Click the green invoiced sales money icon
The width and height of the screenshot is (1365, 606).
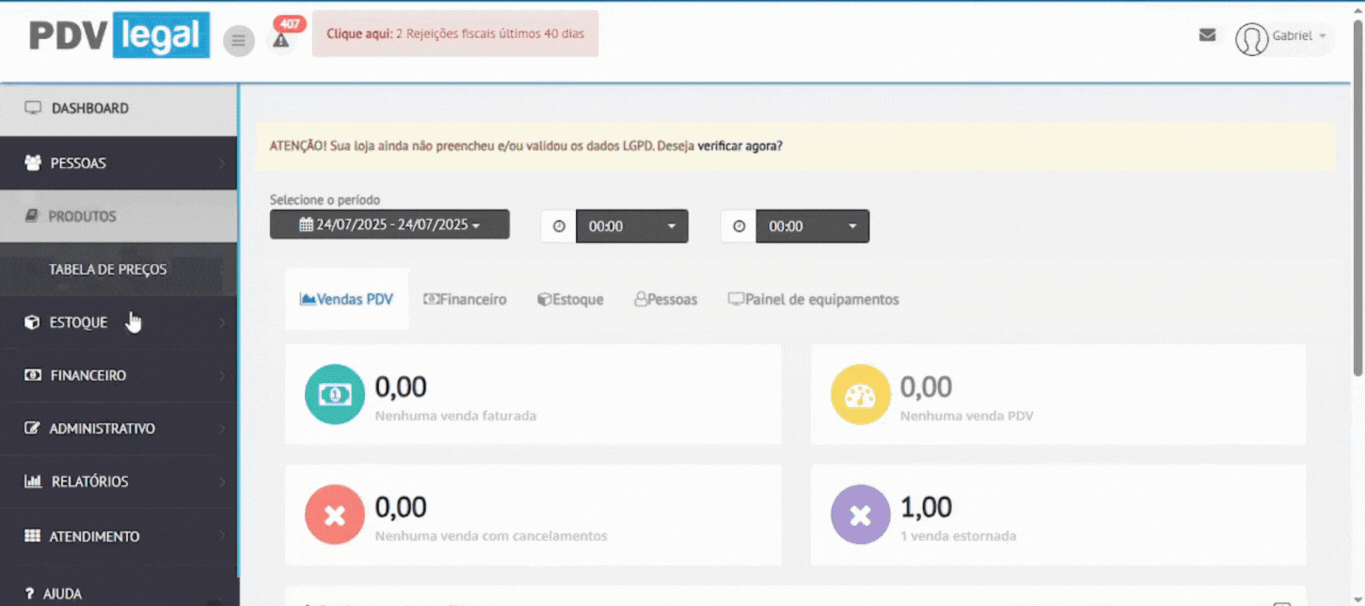pos(334,395)
